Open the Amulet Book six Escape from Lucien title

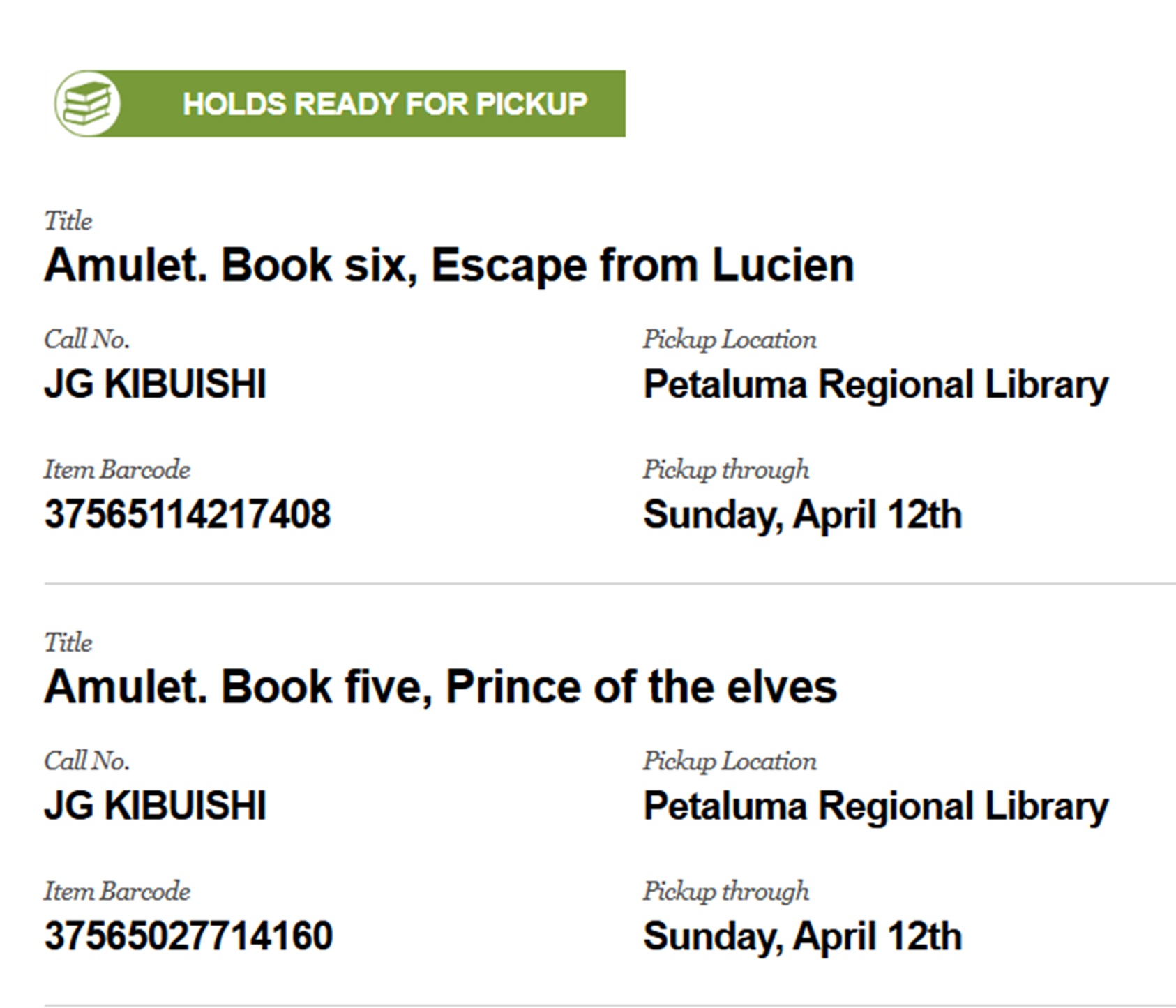coord(448,266)
